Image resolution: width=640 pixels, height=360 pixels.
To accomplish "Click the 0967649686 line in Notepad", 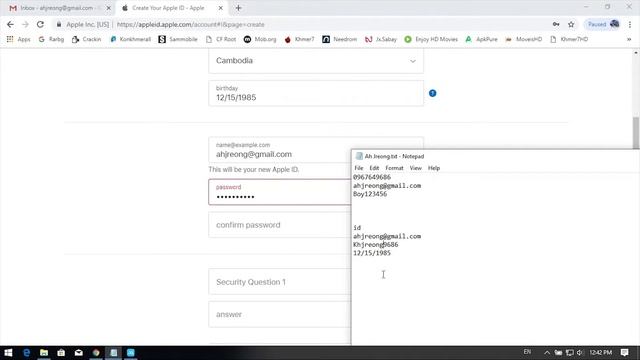I will [x=372, y=177].
